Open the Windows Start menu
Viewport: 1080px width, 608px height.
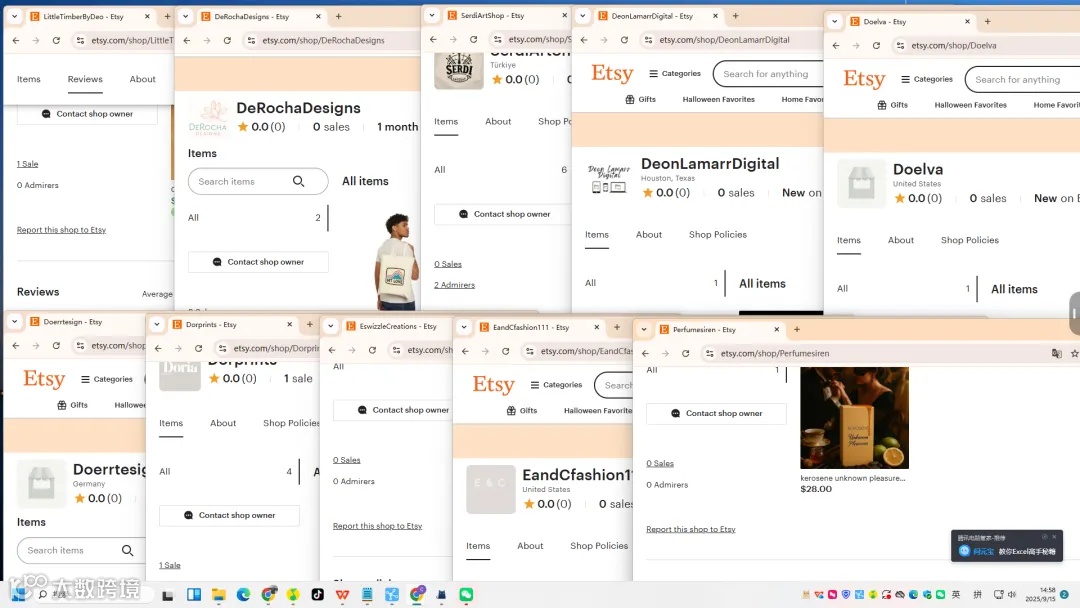coord(19,594)
